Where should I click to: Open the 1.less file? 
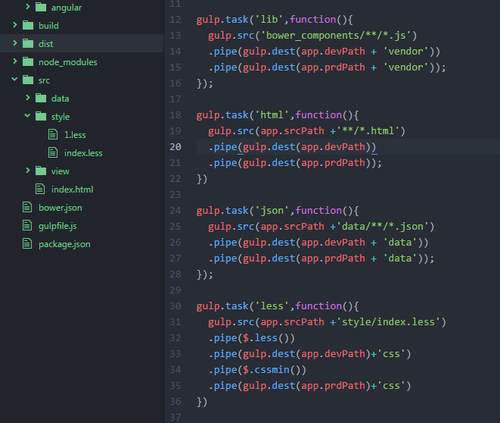click(x=75, y=135)
